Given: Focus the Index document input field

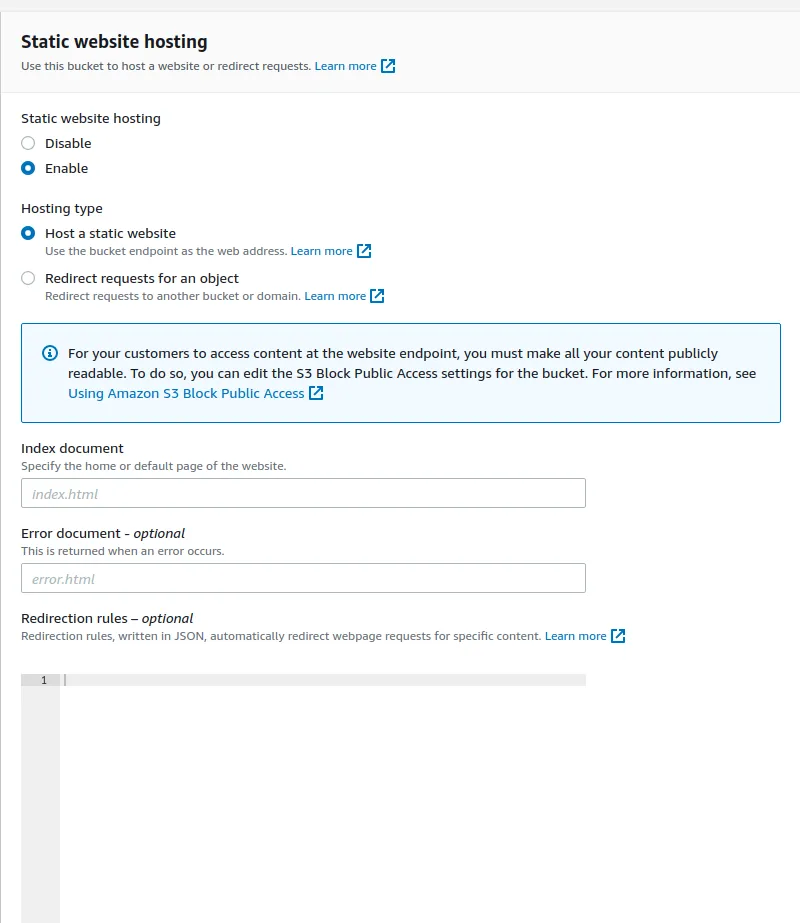Looking at the screenshot, I should tap(303, 493).
